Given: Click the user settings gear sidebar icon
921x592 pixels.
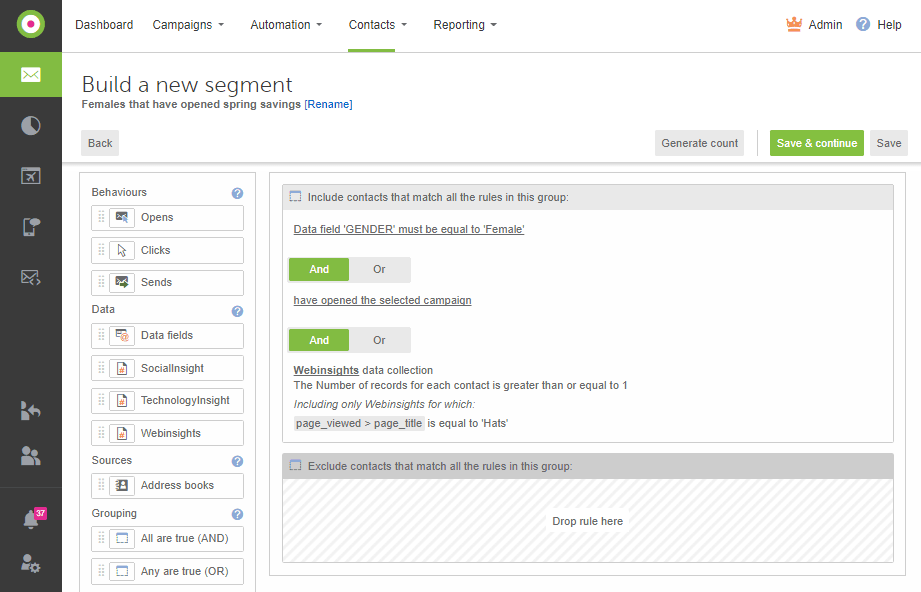Looking at the screenshot, I should pyautogui.click(x=31, y=563).
